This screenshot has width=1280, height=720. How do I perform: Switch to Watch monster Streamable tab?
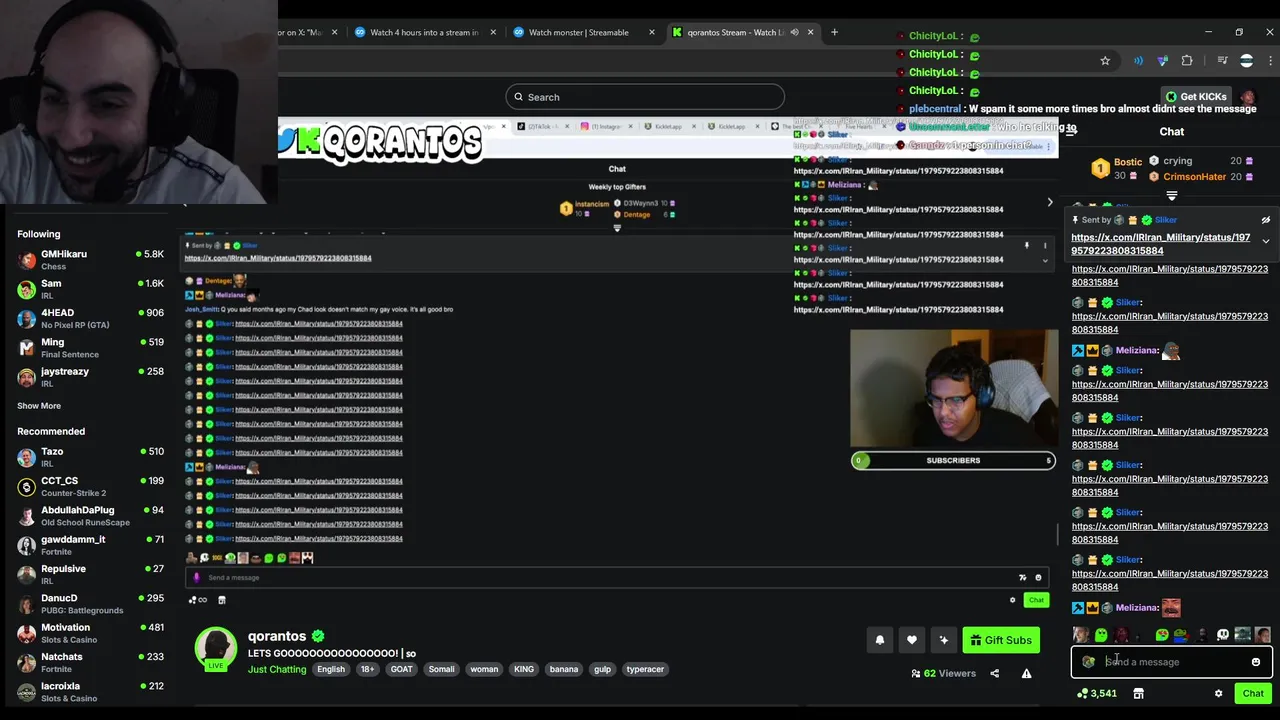[x=578, y=32]
